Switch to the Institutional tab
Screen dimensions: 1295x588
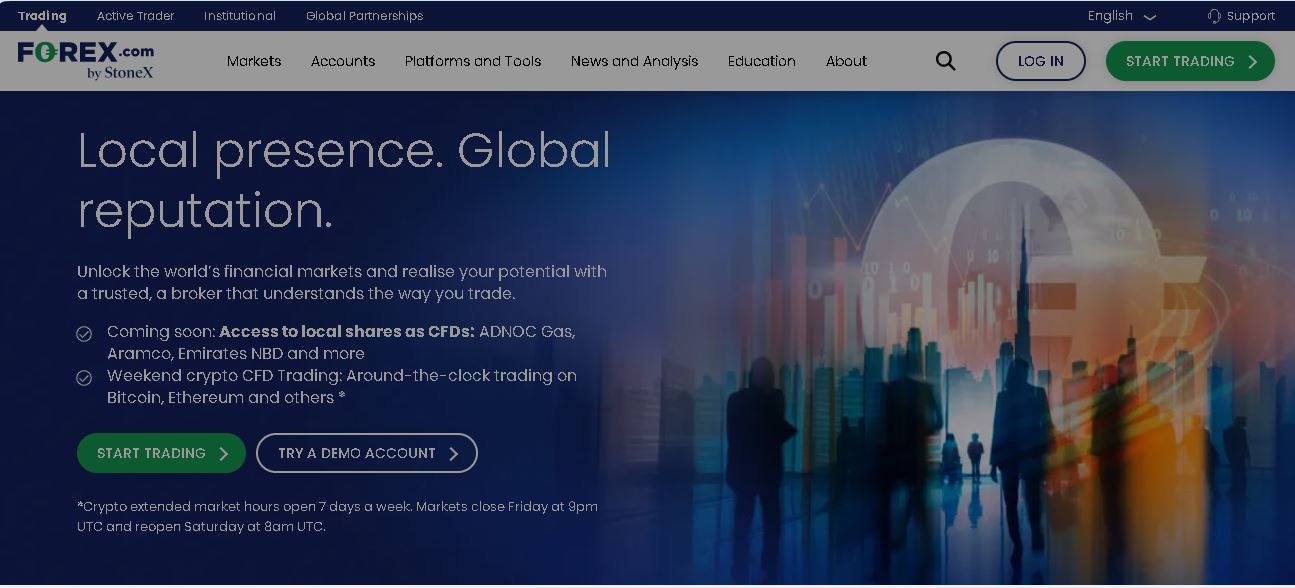click(240, 16)
